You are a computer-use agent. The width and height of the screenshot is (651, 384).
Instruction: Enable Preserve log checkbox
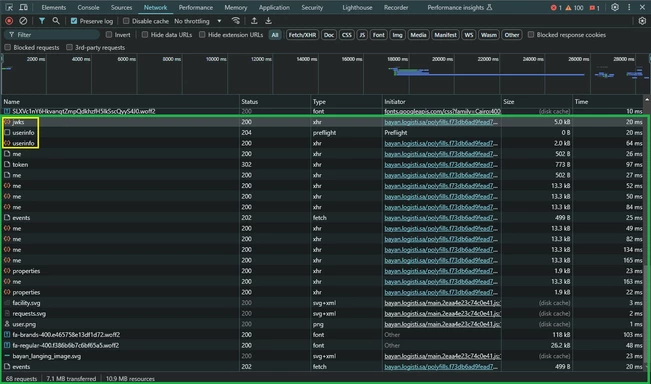point(74,21)
